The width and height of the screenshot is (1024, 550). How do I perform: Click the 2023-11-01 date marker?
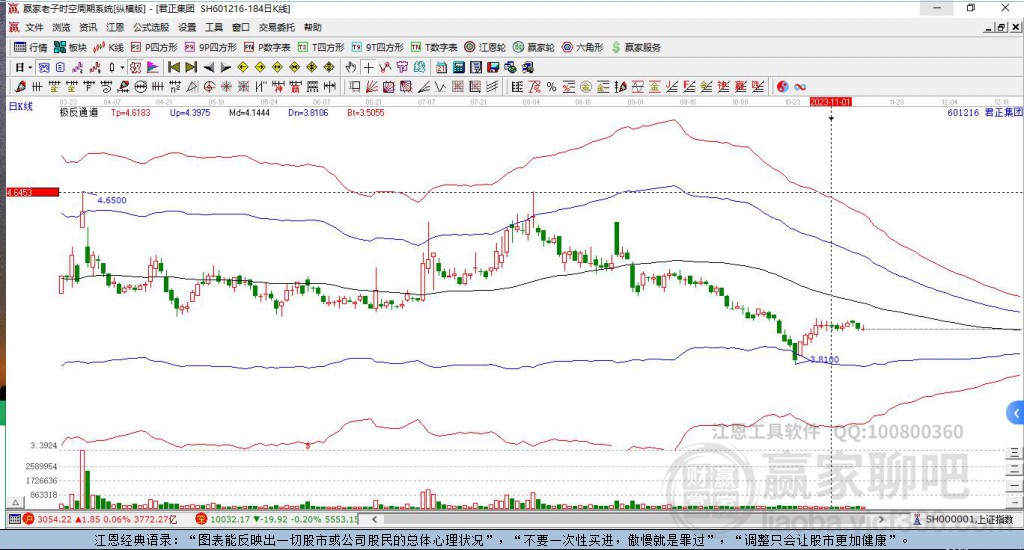pyautogui.click(x=830, y=102)
